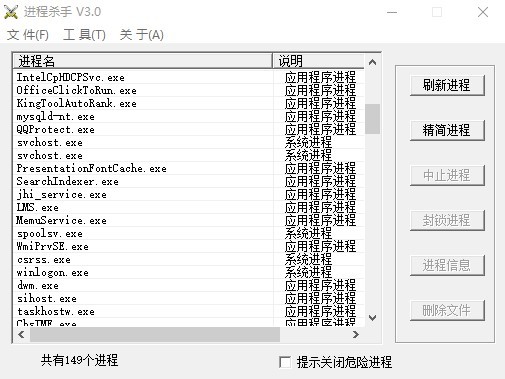Image resolution: width=505 pixels, height=379 pixels.
Task: Click the 删除文件 button
Action: pyautogui.click(x=447, y=310)
